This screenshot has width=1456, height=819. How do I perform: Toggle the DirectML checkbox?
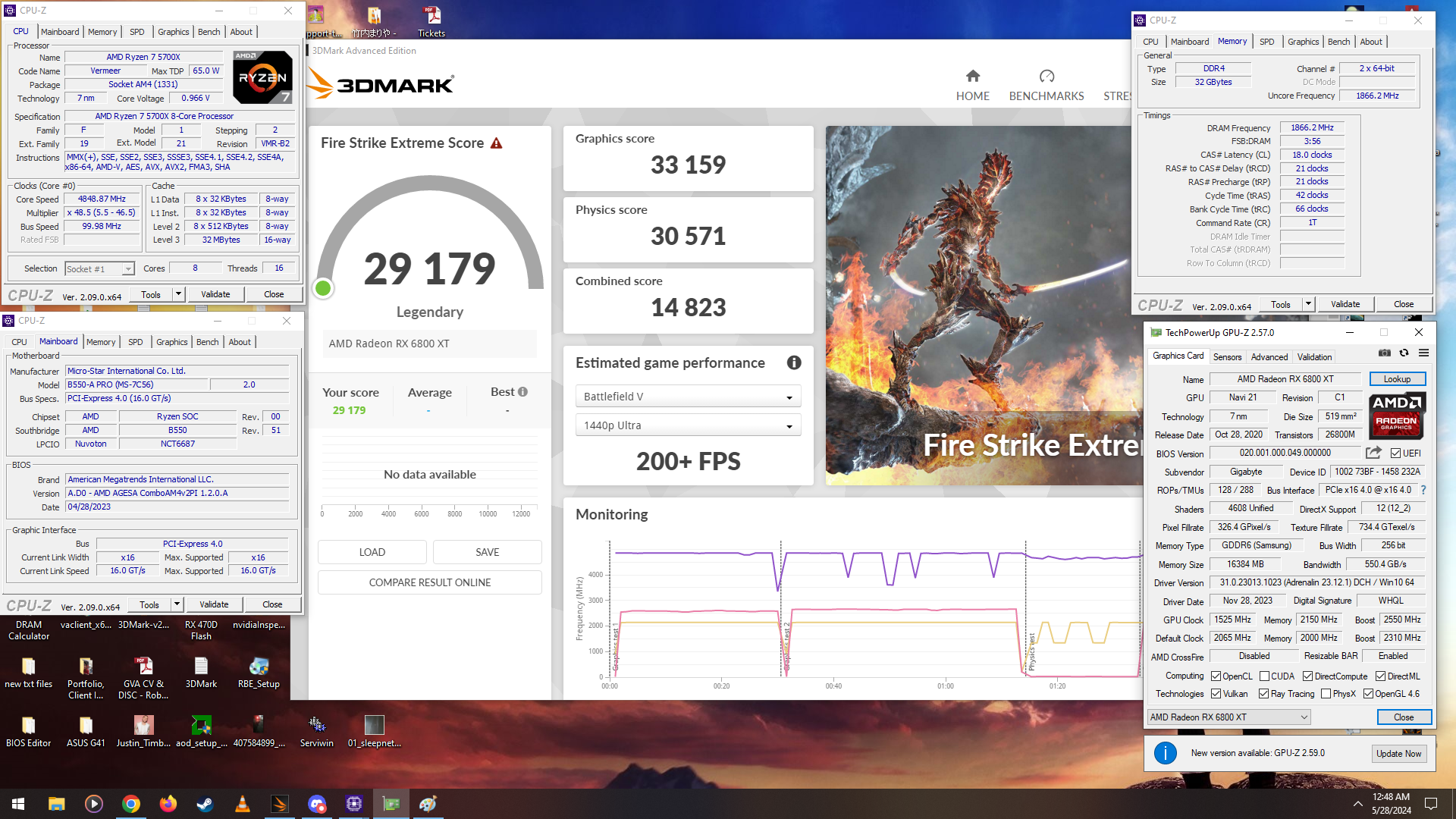(x=1380, y=676)
